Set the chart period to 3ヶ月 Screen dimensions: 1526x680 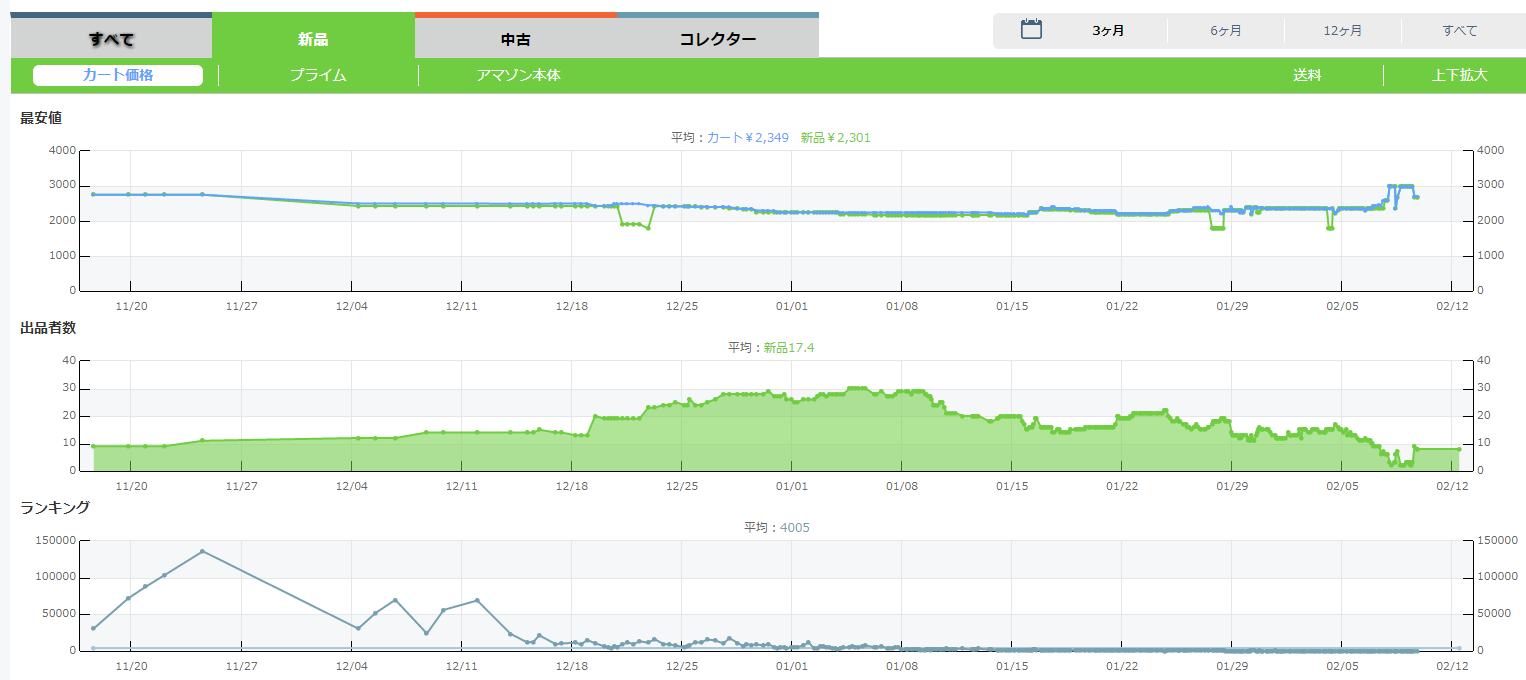1108,31
